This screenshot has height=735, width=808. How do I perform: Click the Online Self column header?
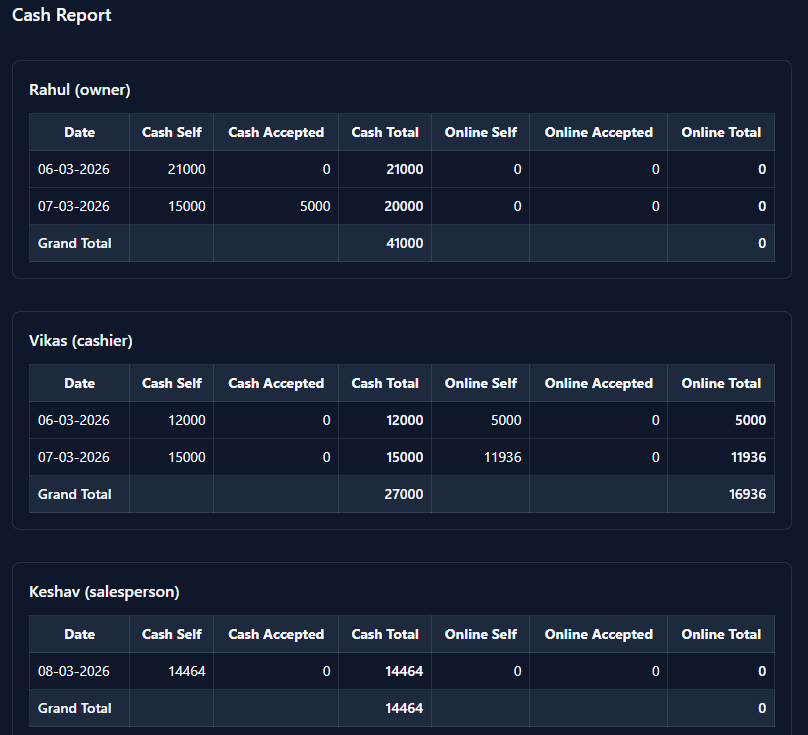click(480, 132)
